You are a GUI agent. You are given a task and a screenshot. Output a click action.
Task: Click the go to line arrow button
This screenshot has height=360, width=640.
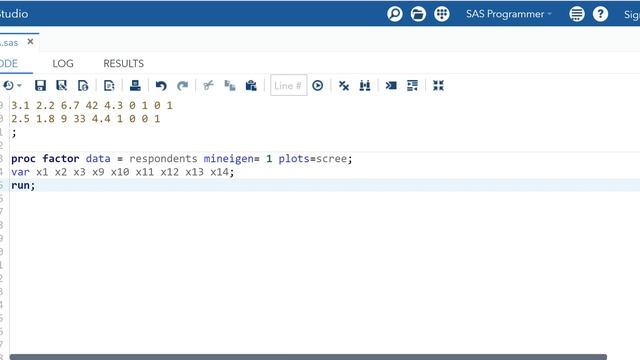tap(318, 86)
